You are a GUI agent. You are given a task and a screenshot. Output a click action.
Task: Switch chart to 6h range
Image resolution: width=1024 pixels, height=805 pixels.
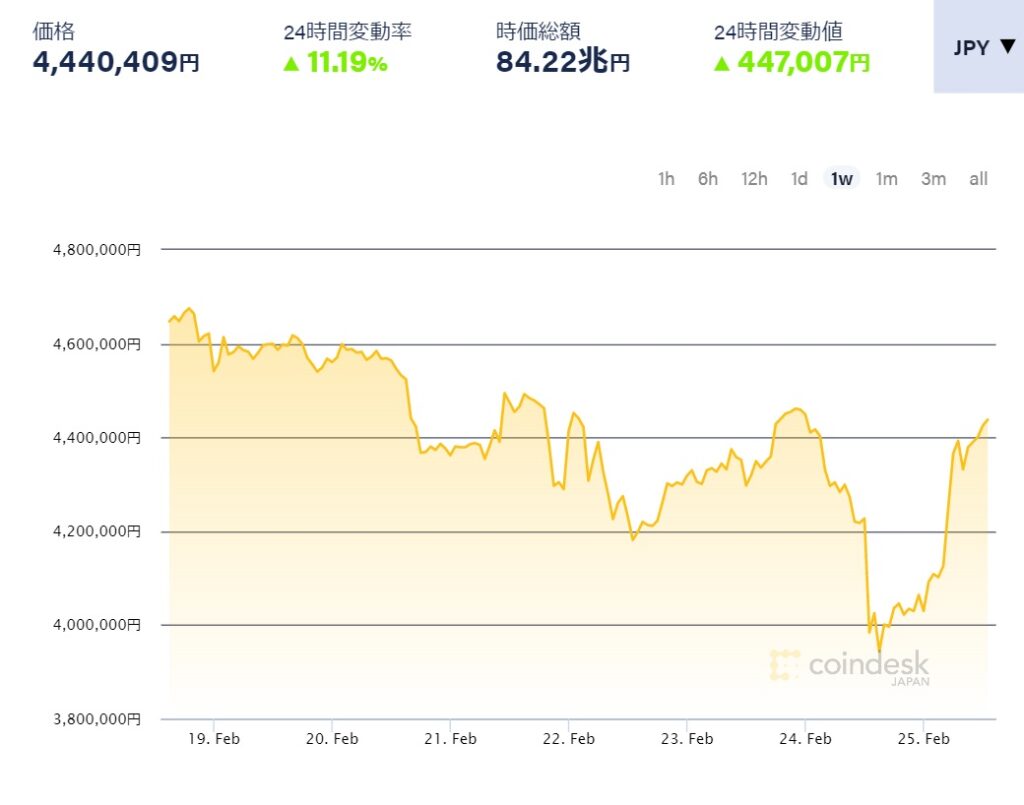pyautogui.click(x=708, y=179)
